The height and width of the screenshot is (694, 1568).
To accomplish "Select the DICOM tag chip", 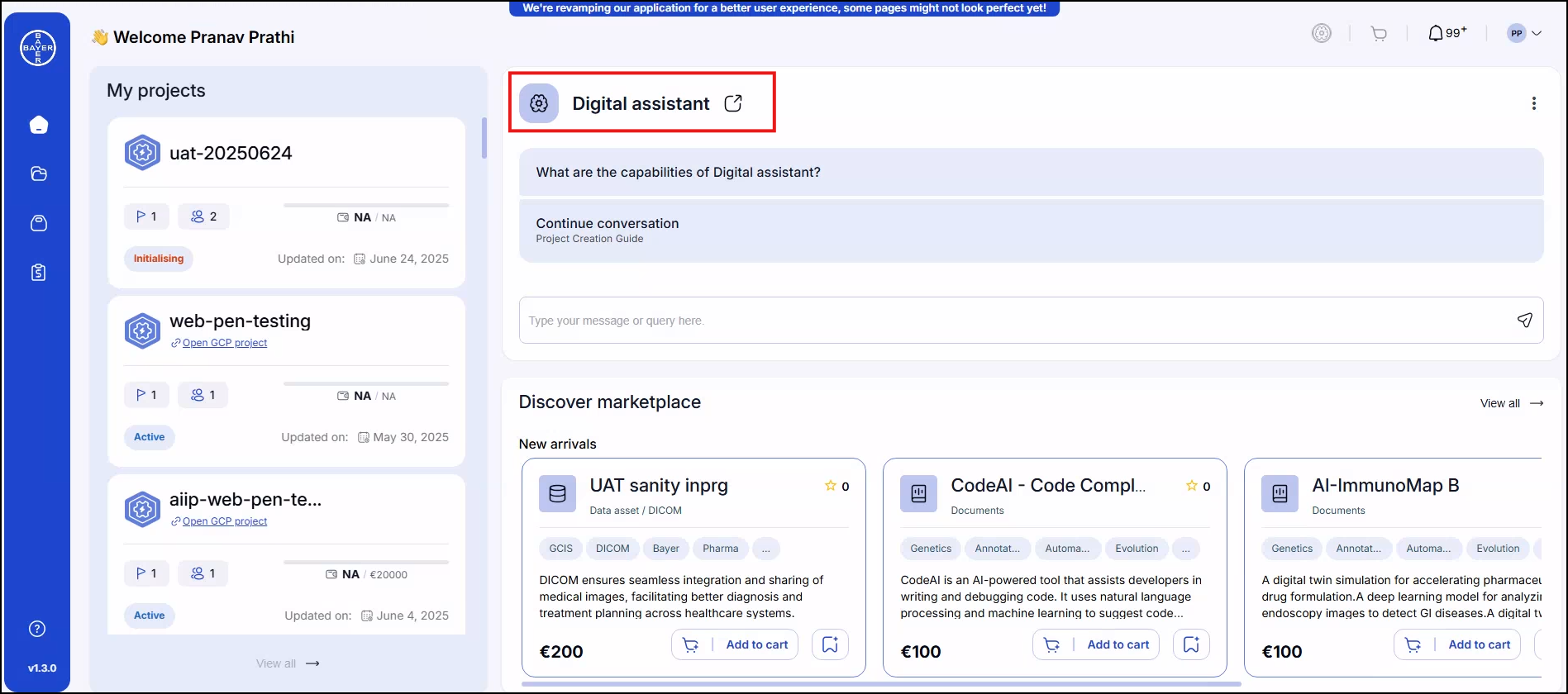I will [x=612, y=549].
